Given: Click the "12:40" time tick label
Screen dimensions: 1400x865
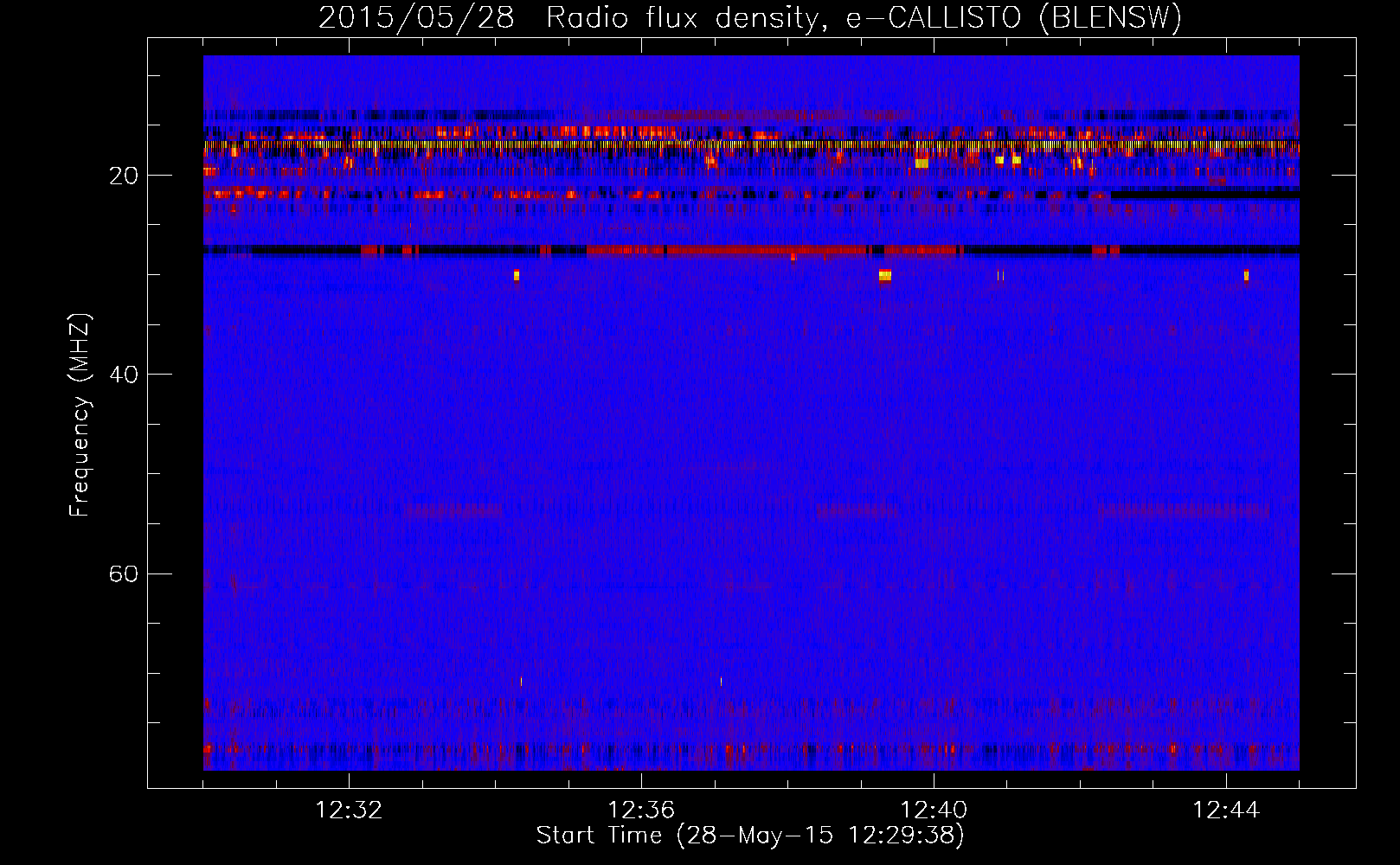Looking at the screenshot, I should coord(934,811).
